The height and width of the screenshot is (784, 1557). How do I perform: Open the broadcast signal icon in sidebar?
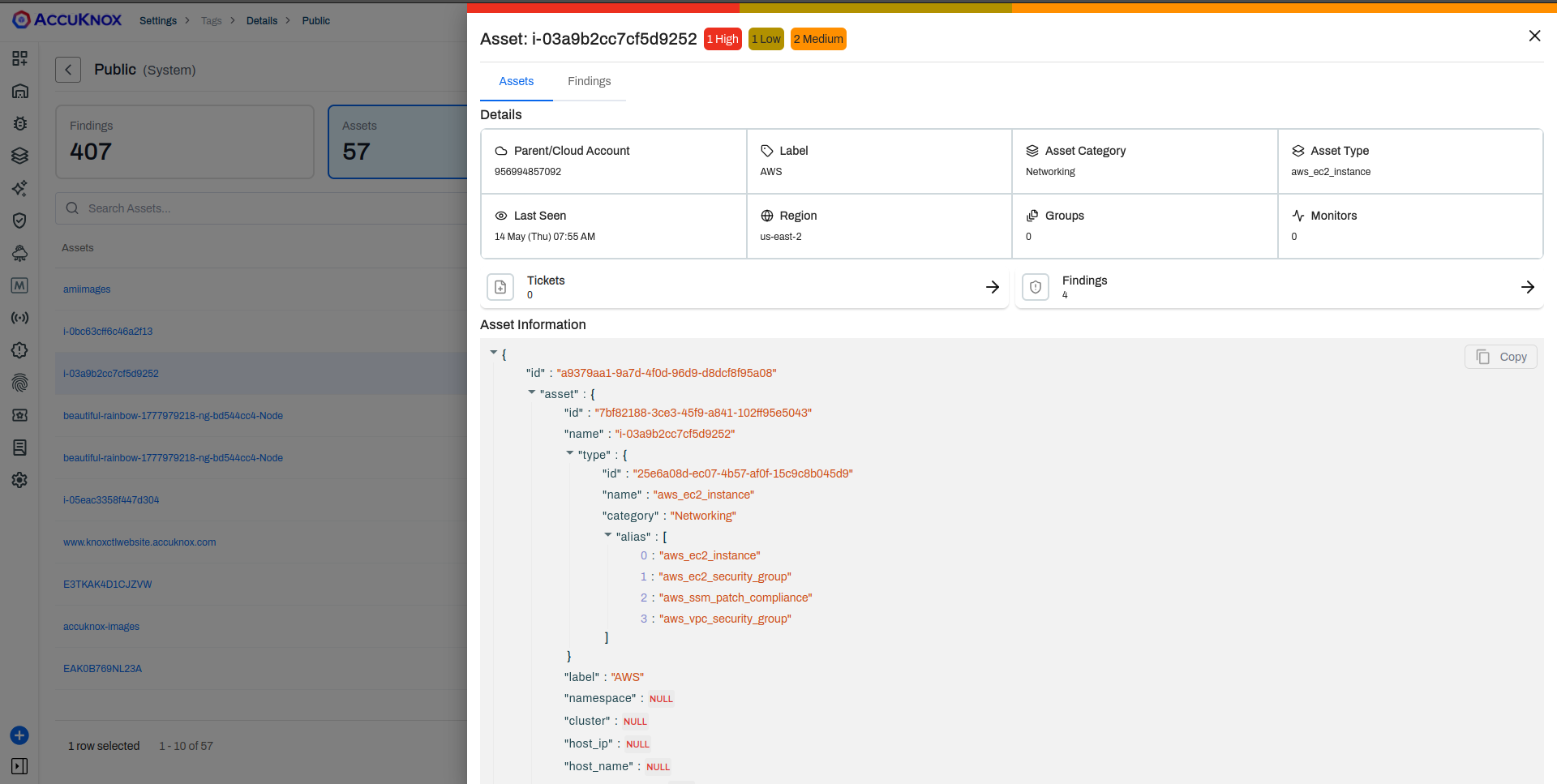point(20,318)
